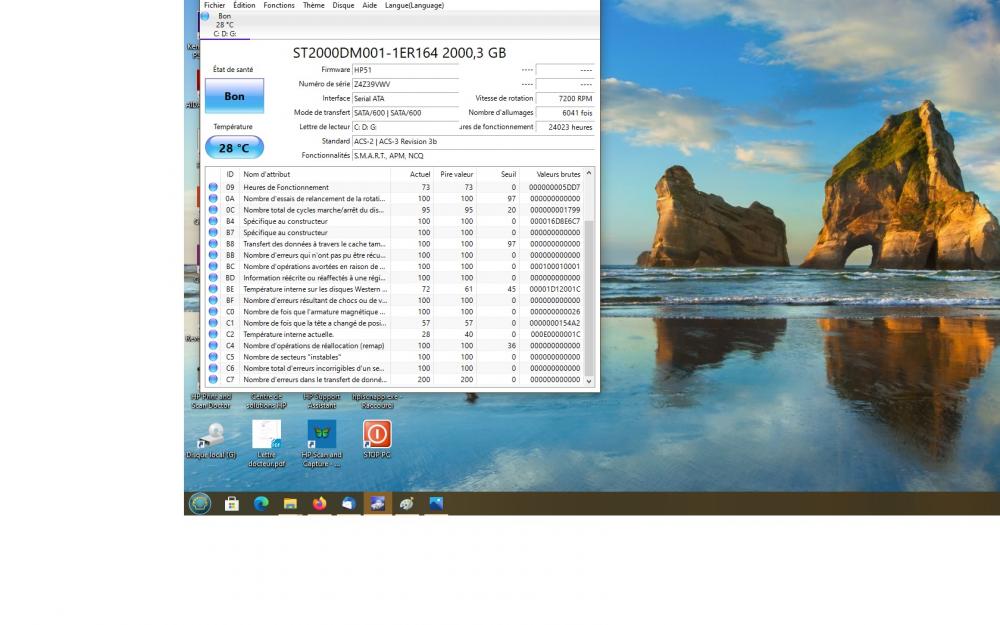Click the Firmware field showing HP51
Screen dimensions: 1000x625
(x=406, y=70)
